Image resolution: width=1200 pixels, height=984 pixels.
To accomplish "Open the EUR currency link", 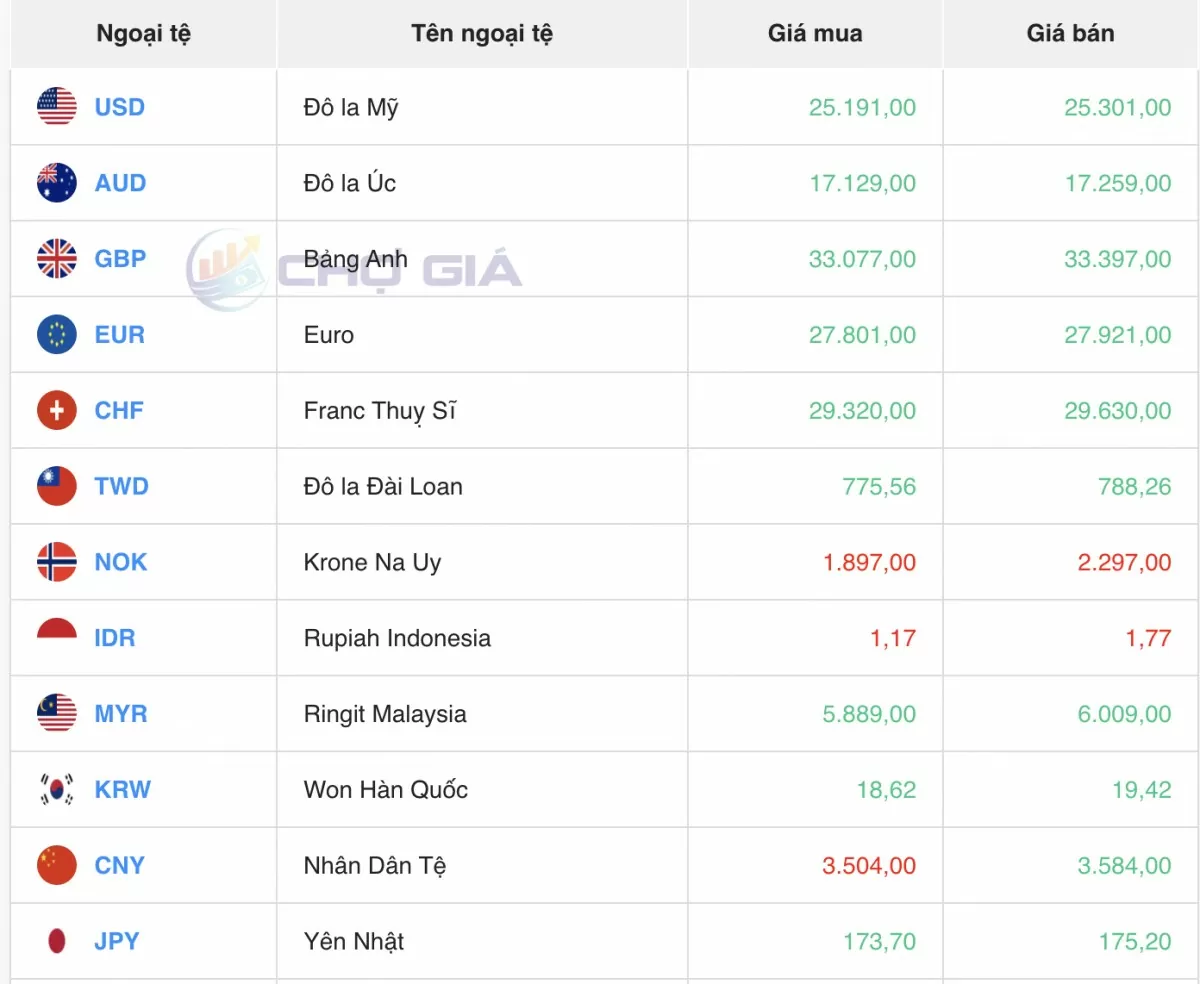I will (x=120, y=335).
